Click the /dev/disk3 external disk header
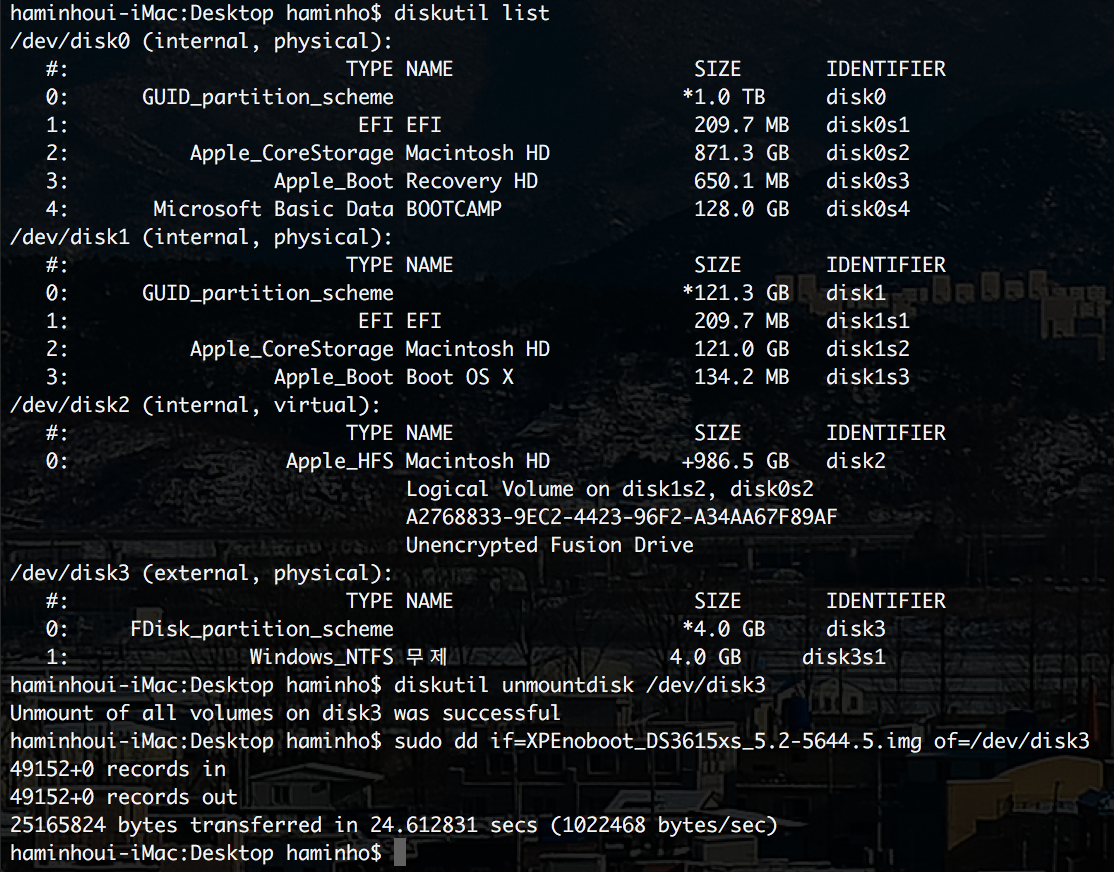 point(201,573)
